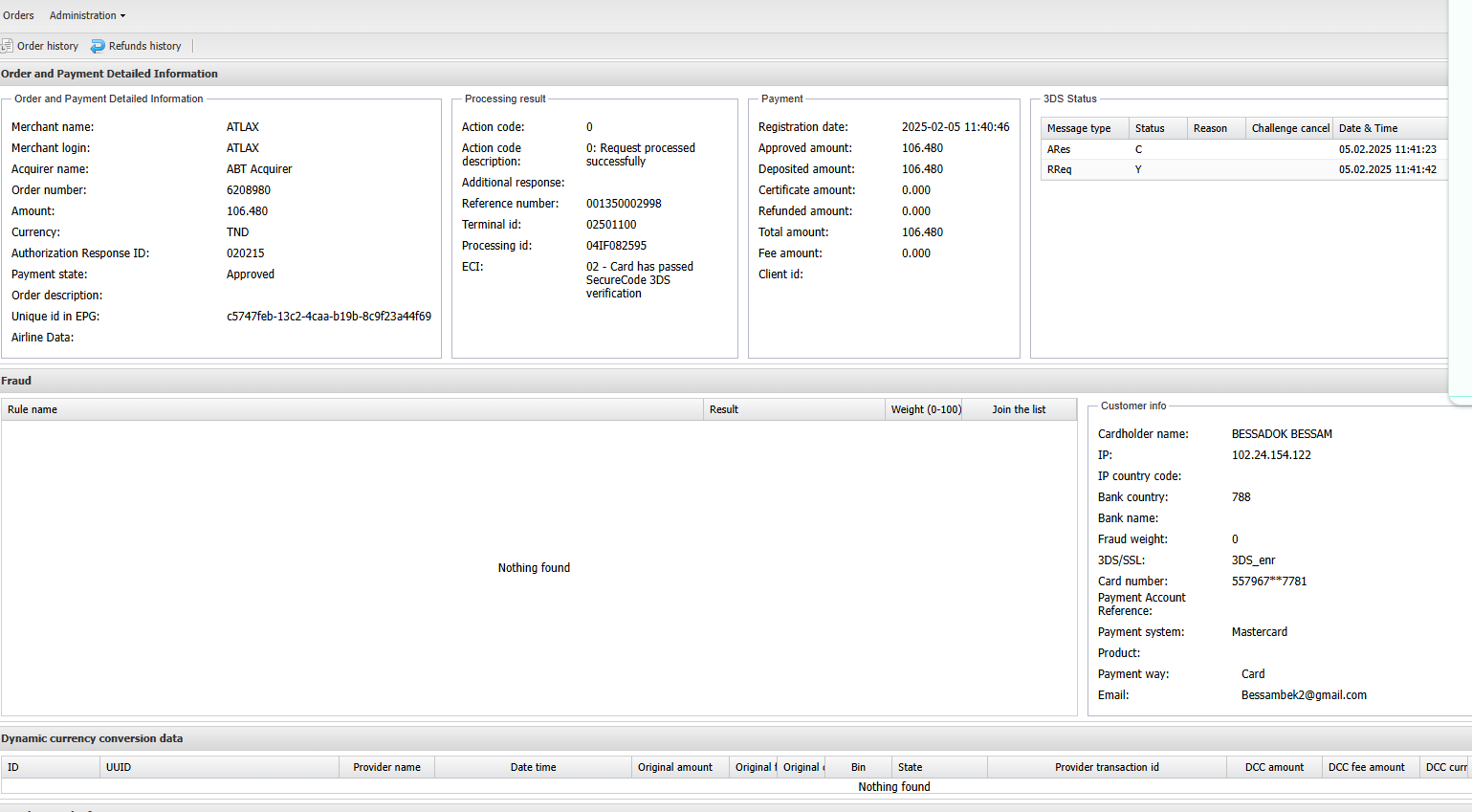Image resolution: width=1472 pixels, height=812 pixels.
Task: Click the blue Refunds history arrow icon
Action: pyautogui.click(x=98, y=46)
